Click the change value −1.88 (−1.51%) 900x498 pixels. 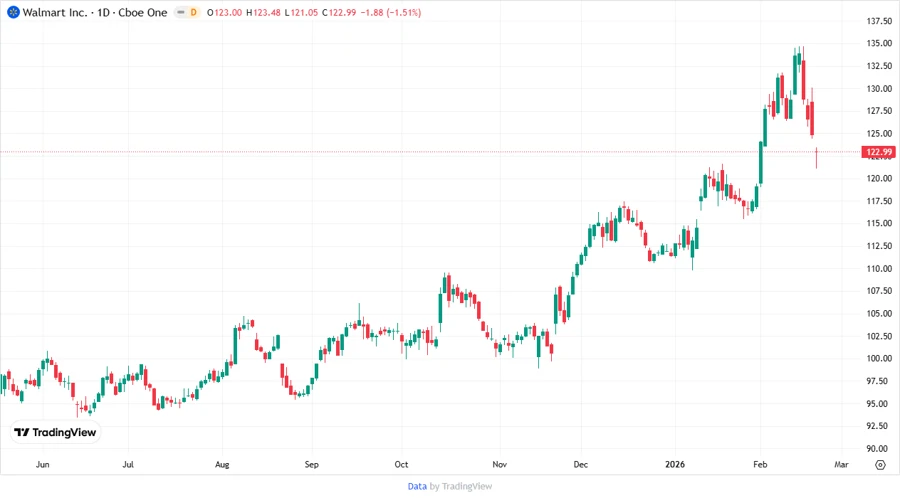pos(391,12)
